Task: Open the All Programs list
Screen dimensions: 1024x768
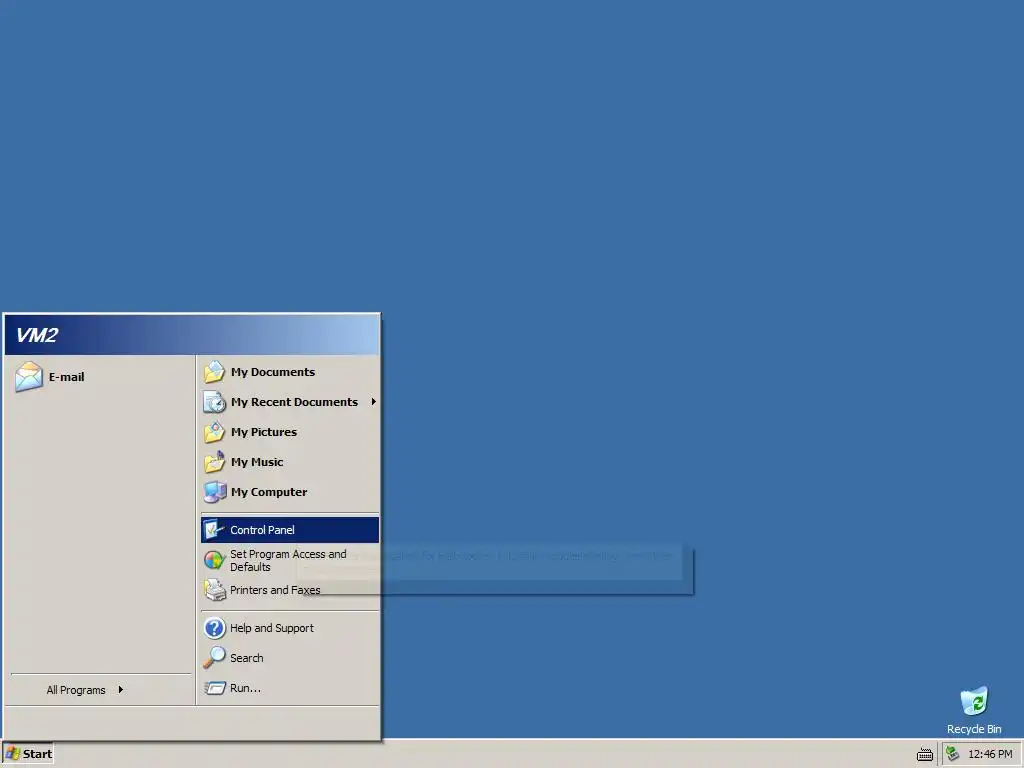Action: (x=101, y=690)
